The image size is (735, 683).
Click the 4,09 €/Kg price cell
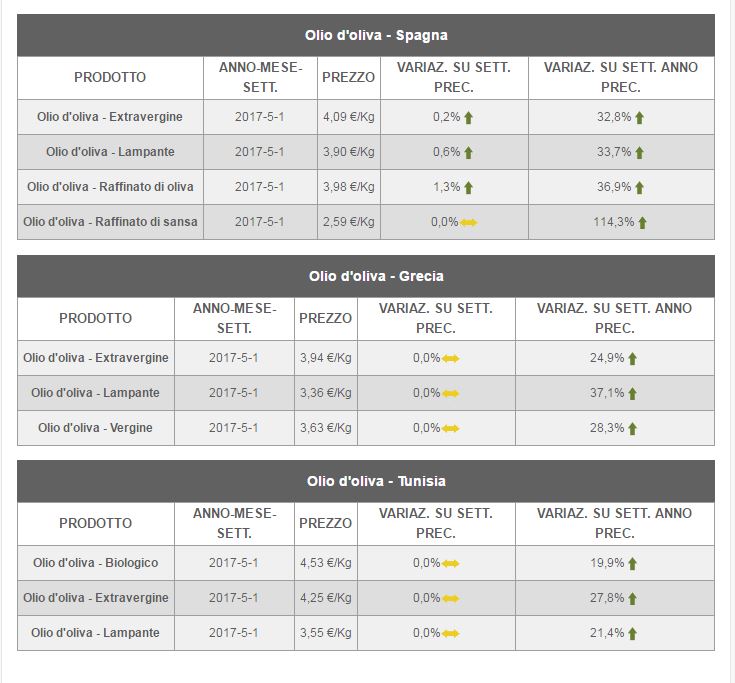click(349, 117)
